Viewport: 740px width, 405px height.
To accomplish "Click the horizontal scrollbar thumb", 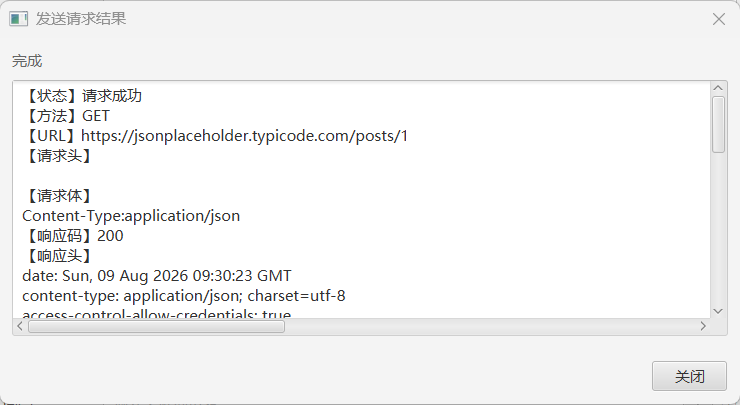I will tap(156, 326).
